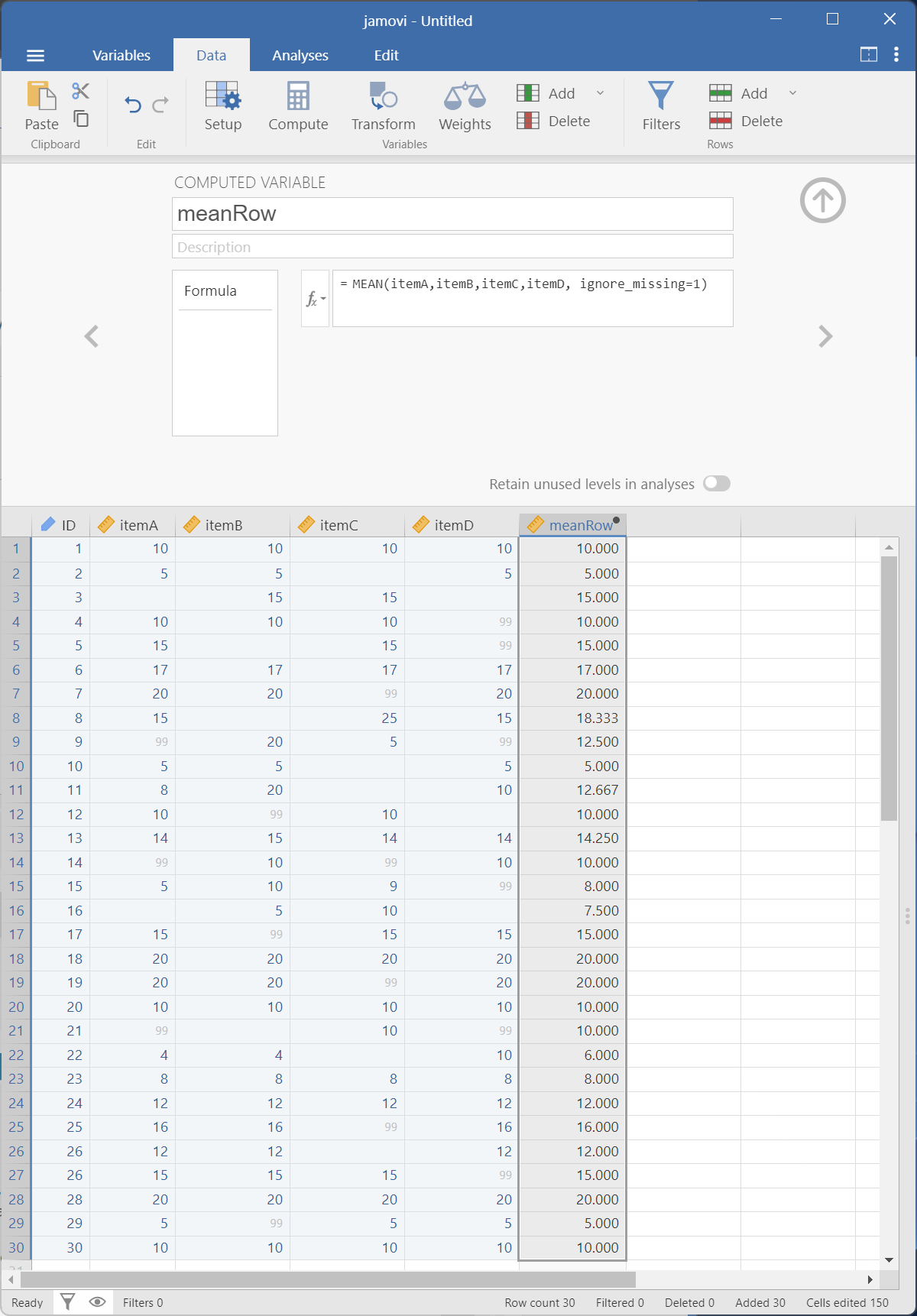Go to next variable with right chevron
917x1316 pixels.
coord(825,336)
